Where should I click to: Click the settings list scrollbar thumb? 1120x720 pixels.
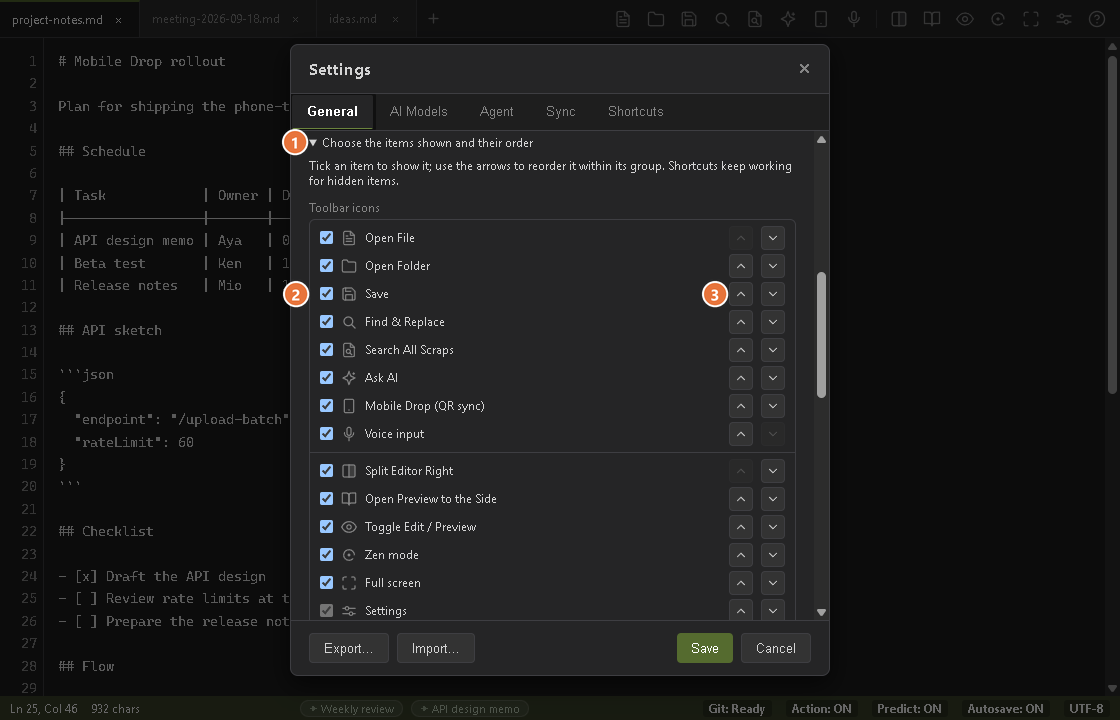point(821,334)
